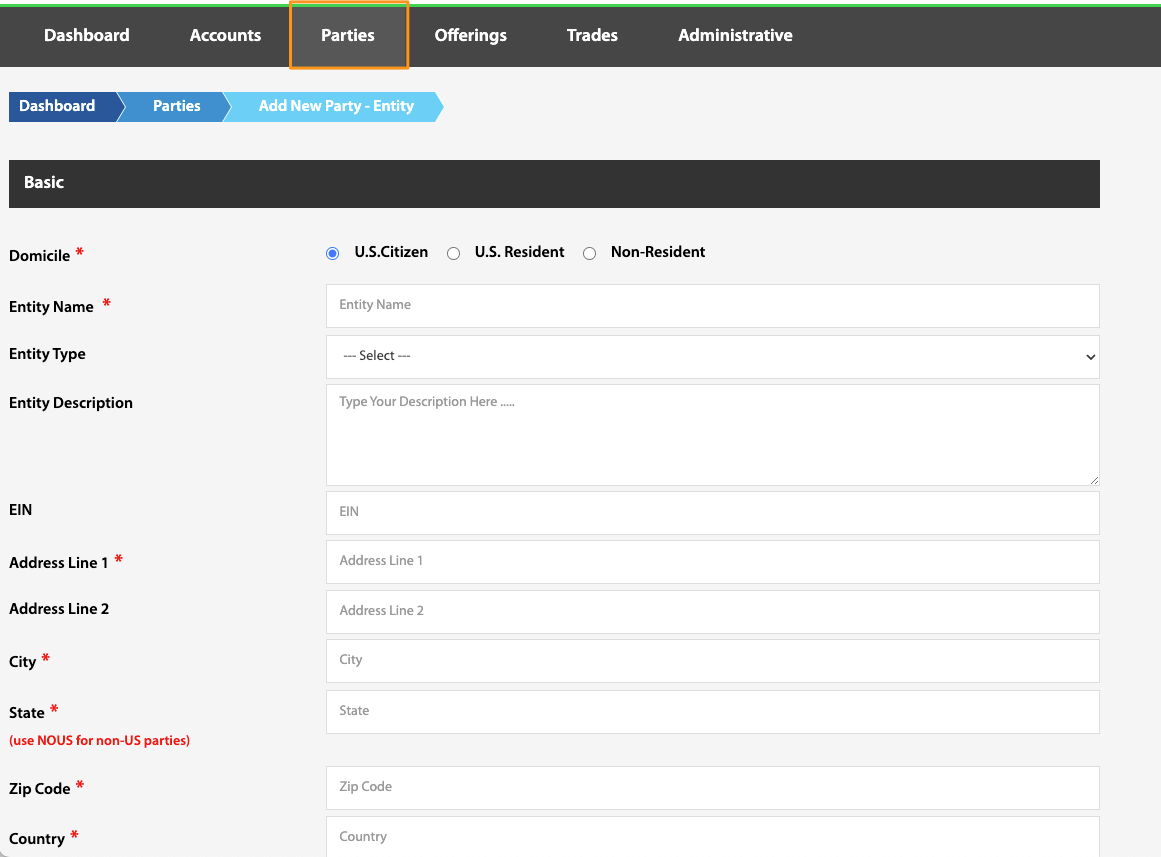Viewport: 1161px width, 857px height.
Task: Click into the Entity Description text area
Action: [712, 435]
